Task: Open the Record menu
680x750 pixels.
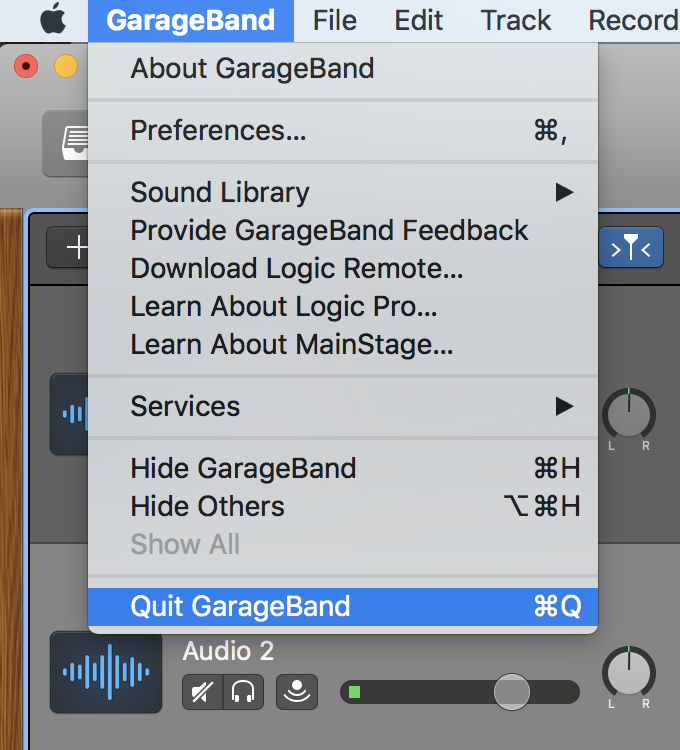Action: (634, 21)
